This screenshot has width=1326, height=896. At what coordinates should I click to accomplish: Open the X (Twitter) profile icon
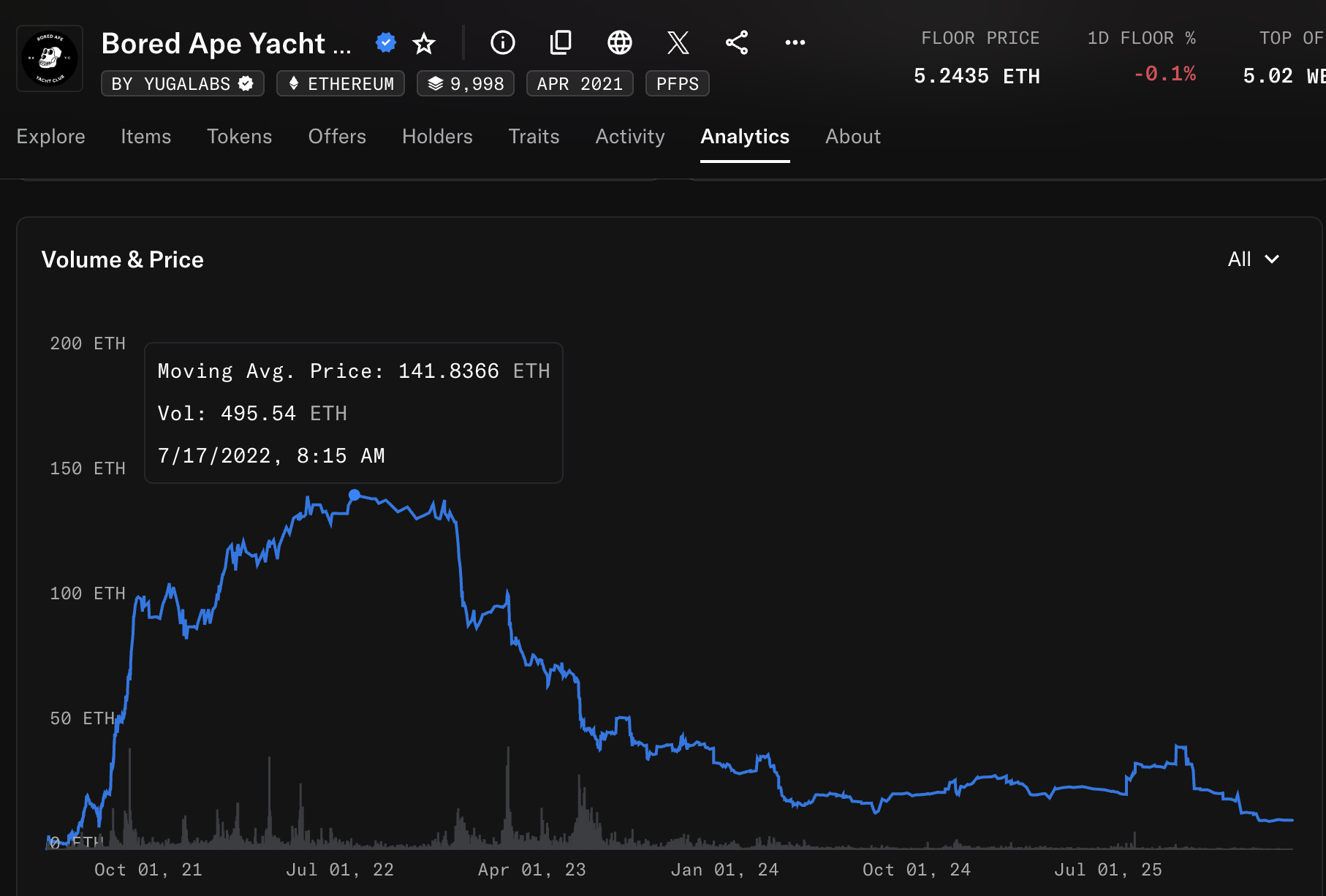tap(678, 42)
